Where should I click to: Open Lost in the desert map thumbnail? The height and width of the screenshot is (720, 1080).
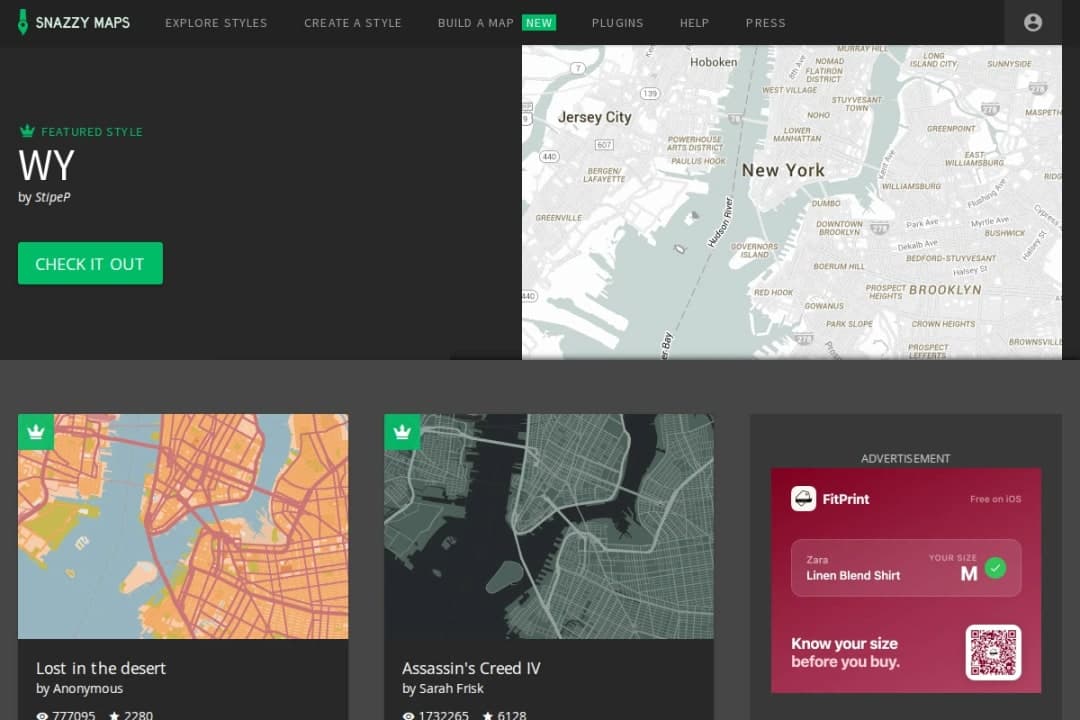(183, 526)
